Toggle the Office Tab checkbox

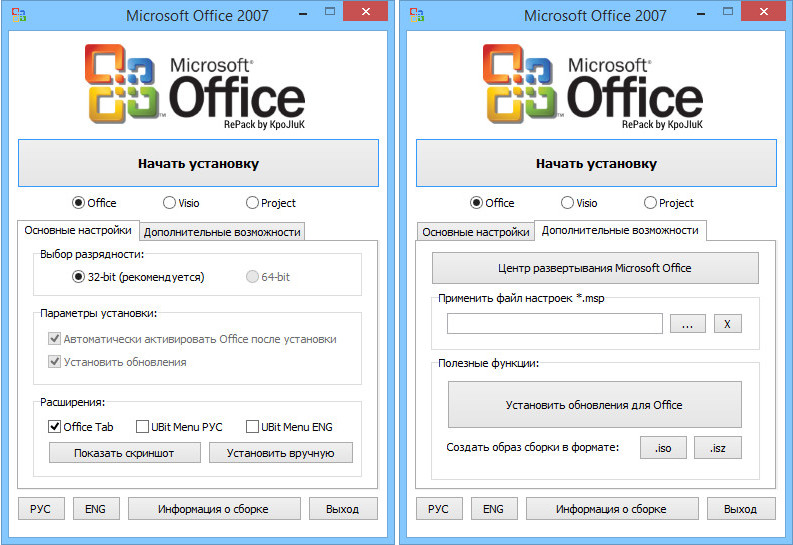coord(55,427)
